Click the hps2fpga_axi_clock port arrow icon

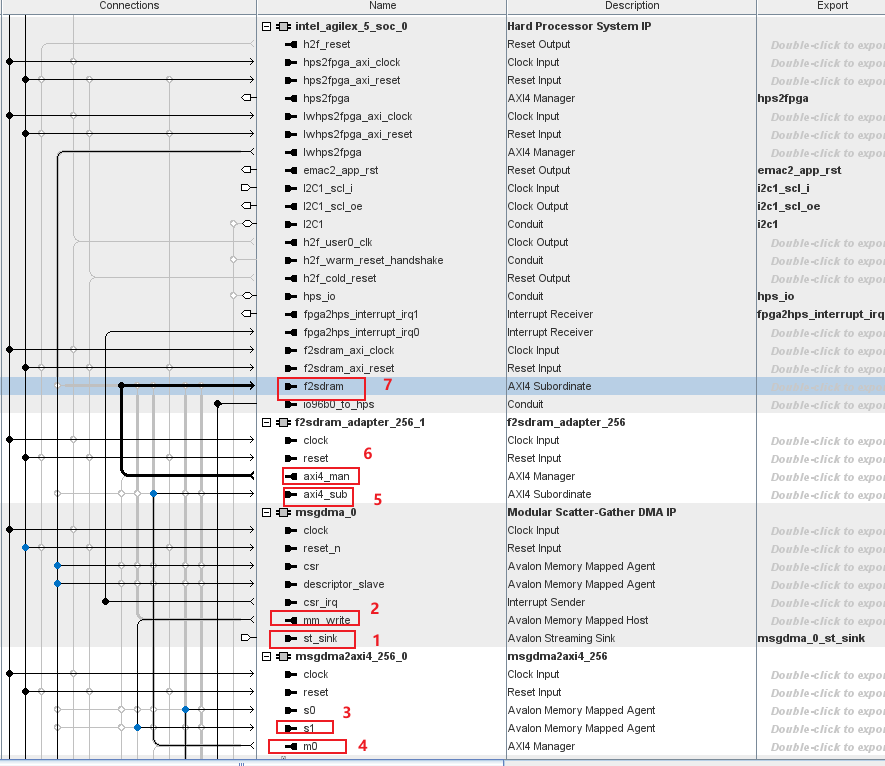pyautogui.click(x=291, y=63)
